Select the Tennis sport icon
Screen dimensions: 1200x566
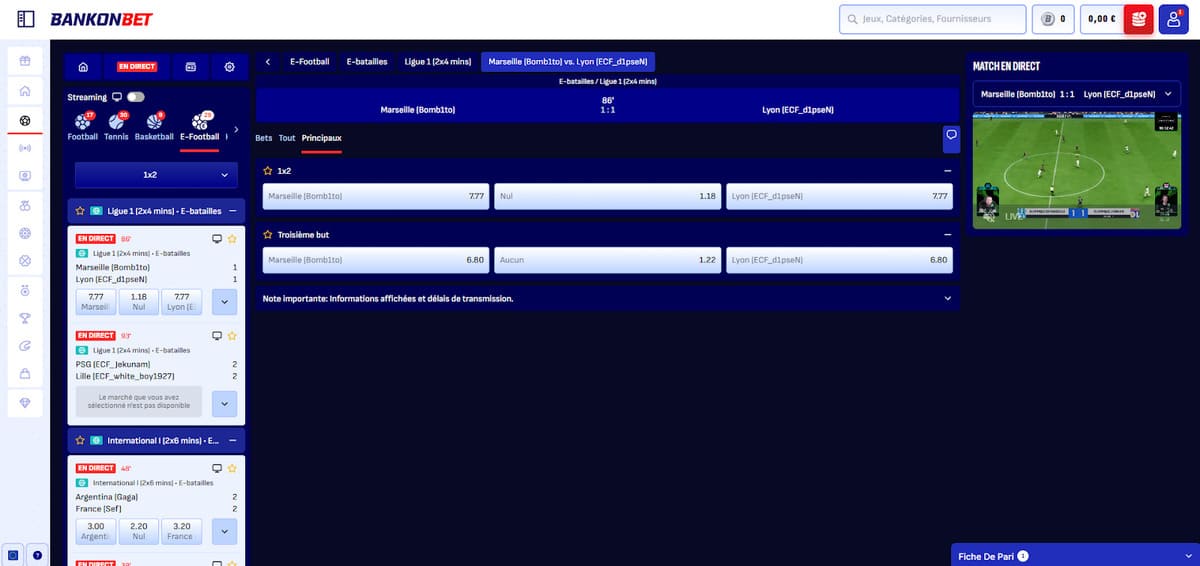pyautogui.click(x=116, y=125)
